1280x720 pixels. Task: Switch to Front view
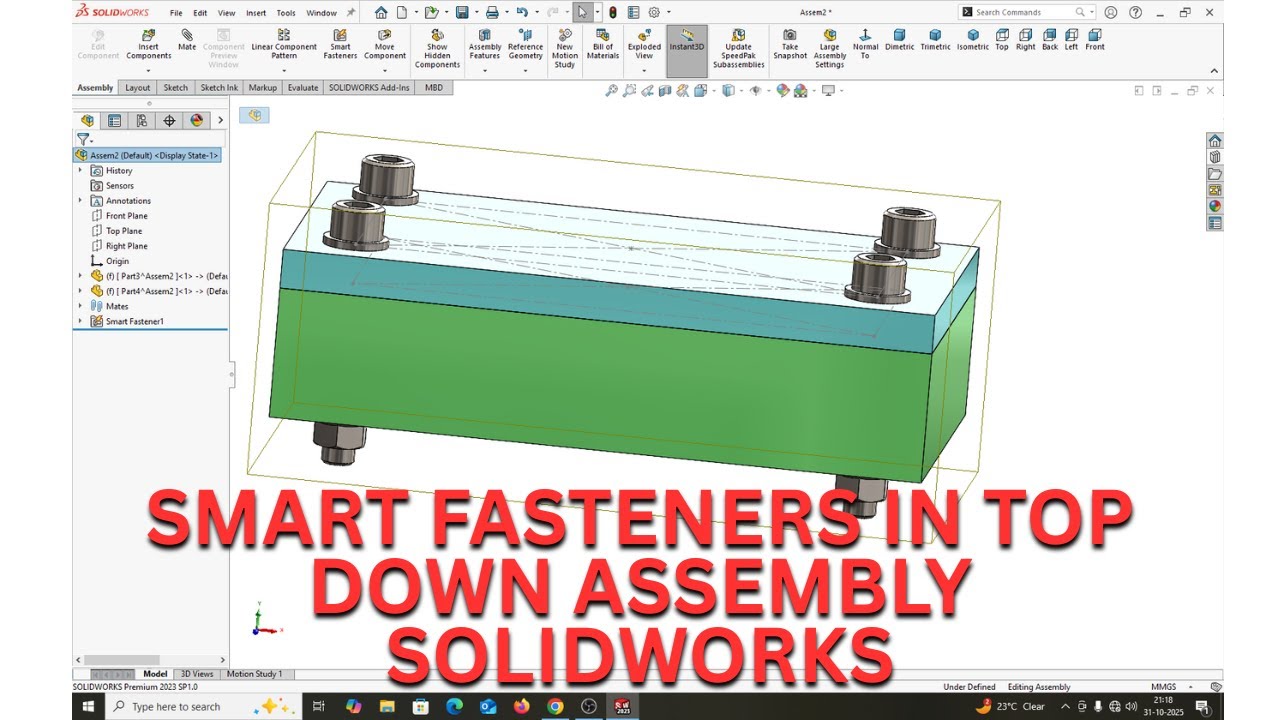[x=1095, y=40]
